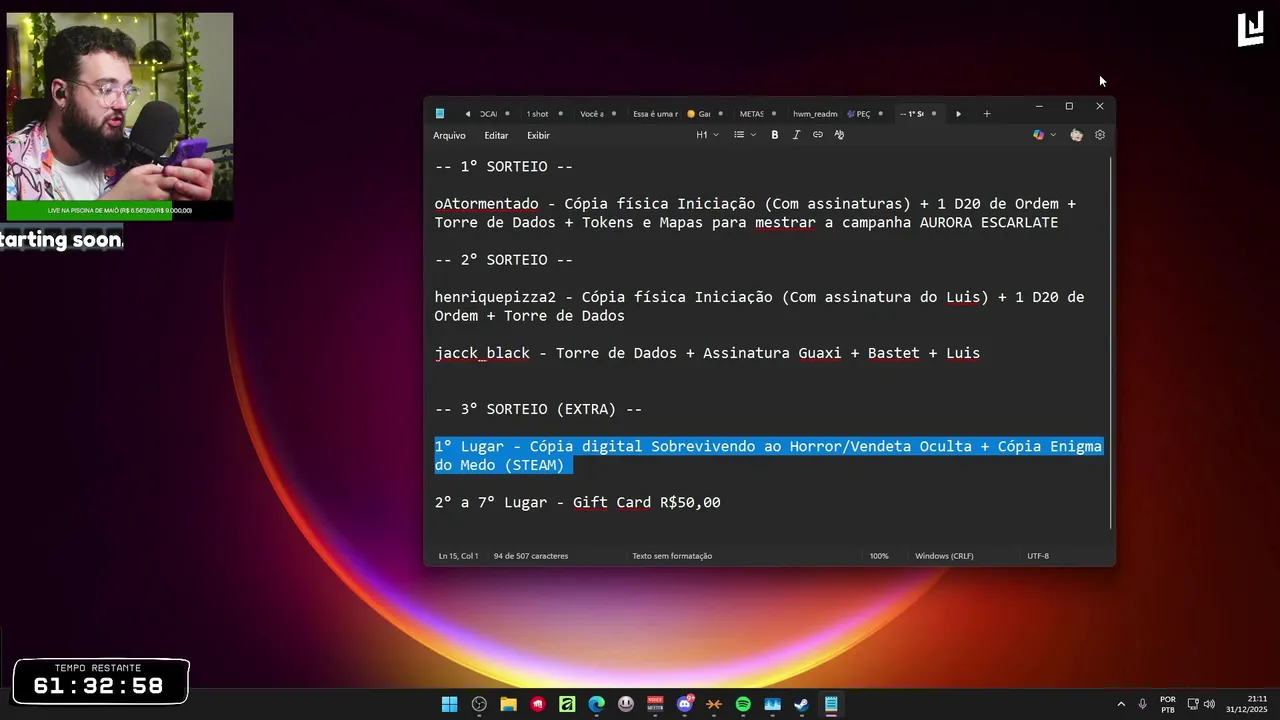Insert a link using the toolbar link icon

pos(817,135)
